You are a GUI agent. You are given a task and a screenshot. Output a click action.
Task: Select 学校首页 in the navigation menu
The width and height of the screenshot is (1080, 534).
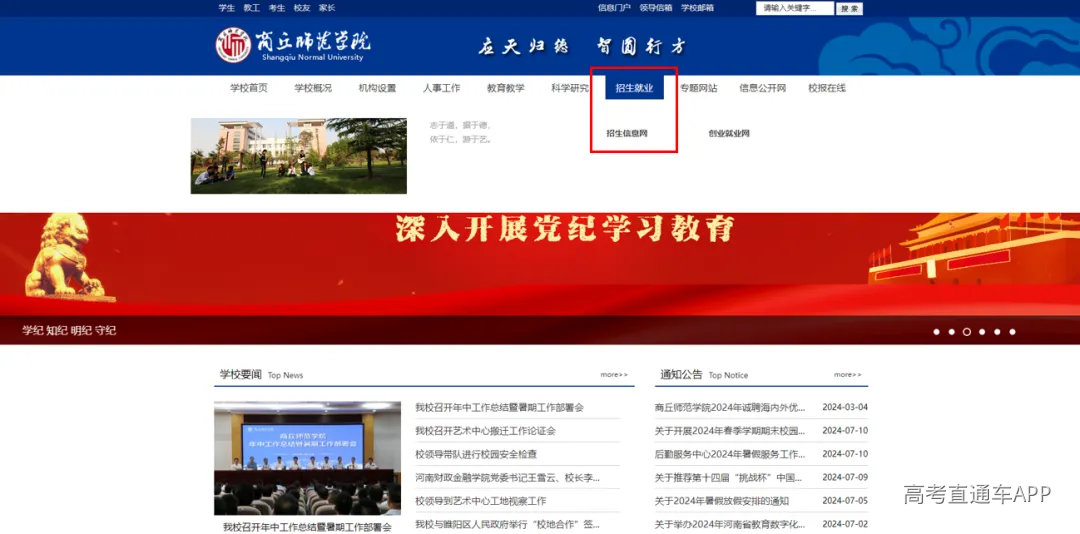pos(249,88)
